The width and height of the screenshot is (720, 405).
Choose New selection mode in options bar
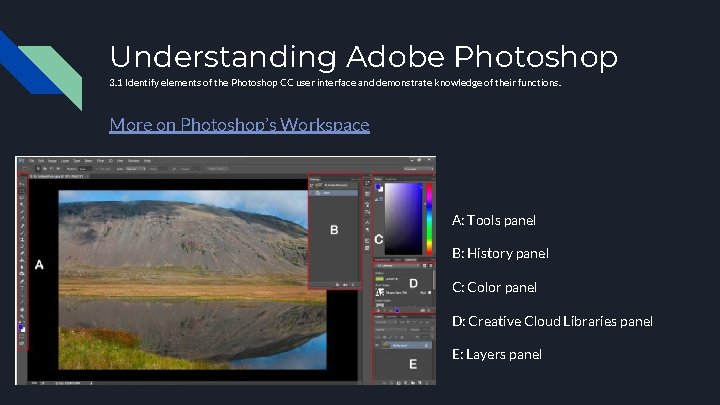(38, 169)
